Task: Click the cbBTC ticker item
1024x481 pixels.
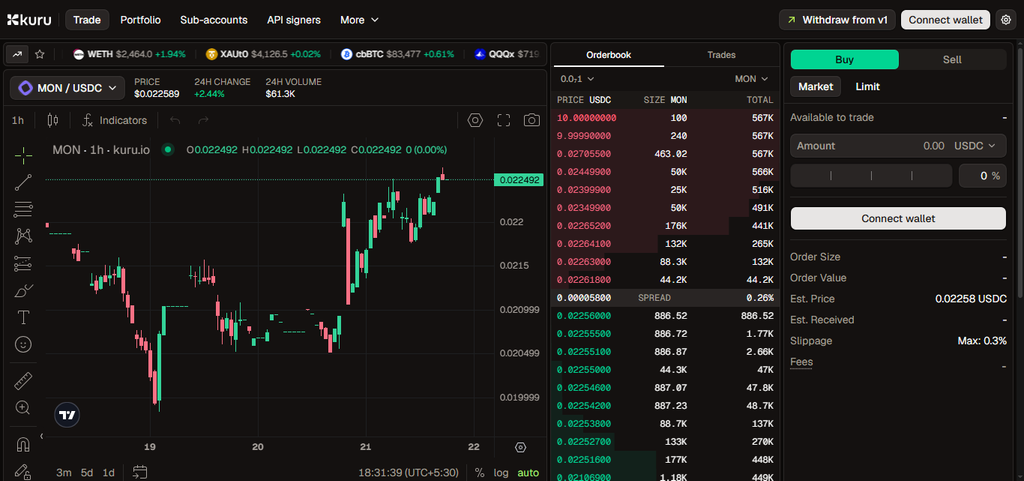Action: pyautogui.click(x=397, y=54)
